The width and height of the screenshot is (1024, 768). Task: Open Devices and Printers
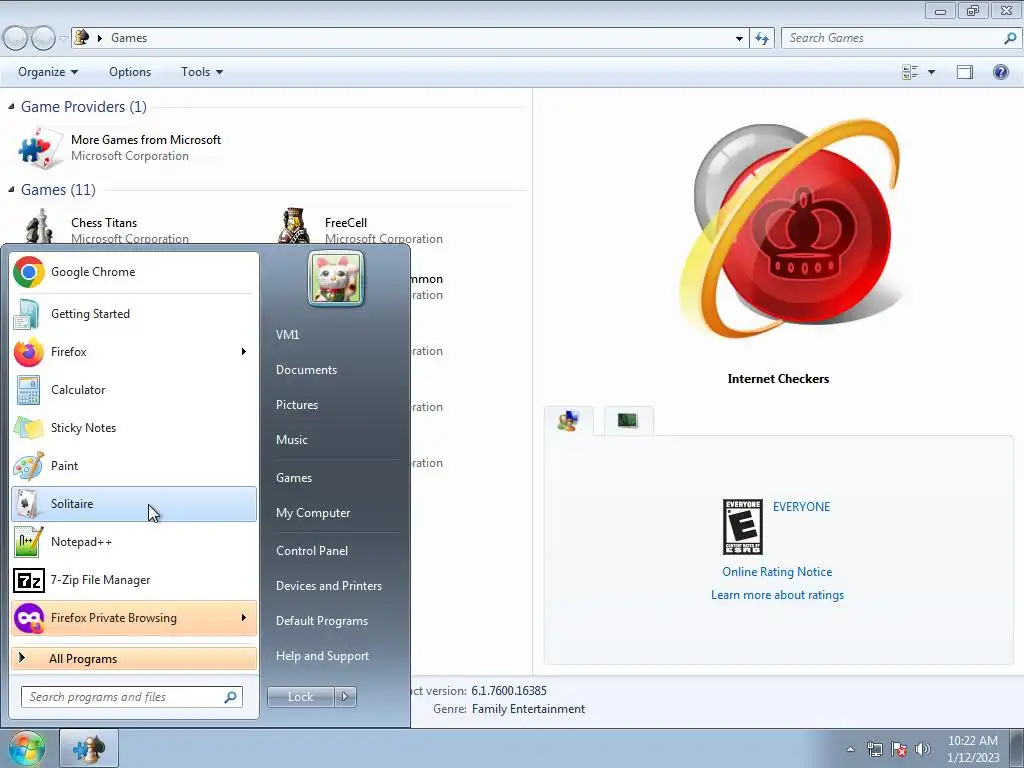328,586
